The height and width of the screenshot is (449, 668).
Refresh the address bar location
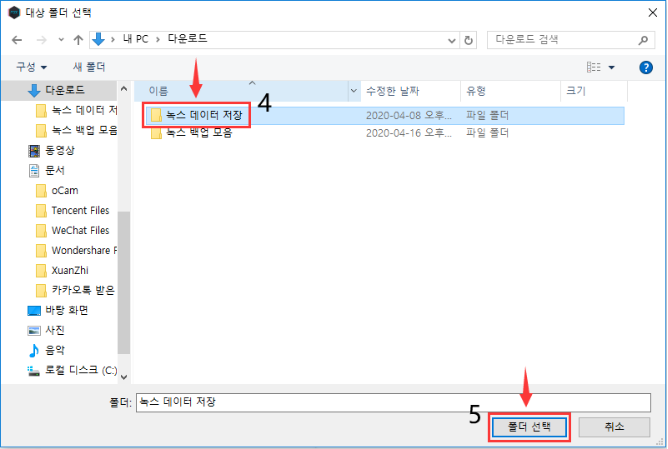click(x=468, y=40)
